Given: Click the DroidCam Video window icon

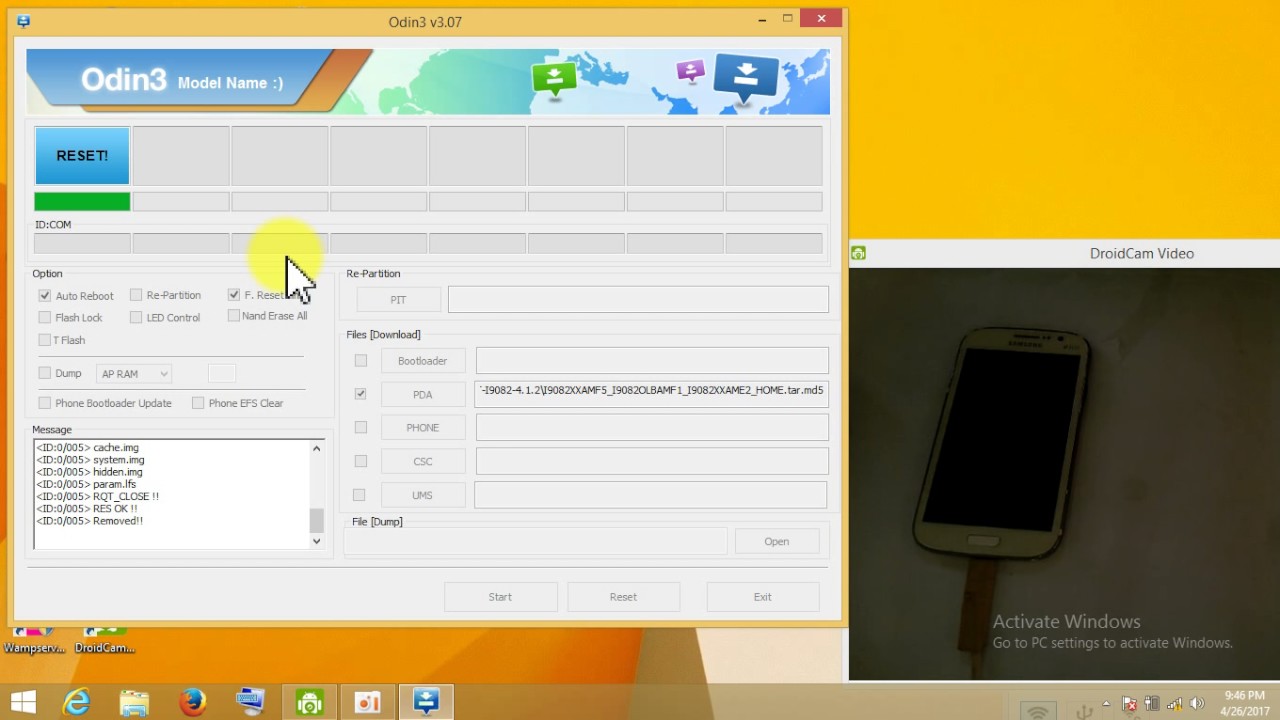Looking at the screenshot, I should coord(859,254).
